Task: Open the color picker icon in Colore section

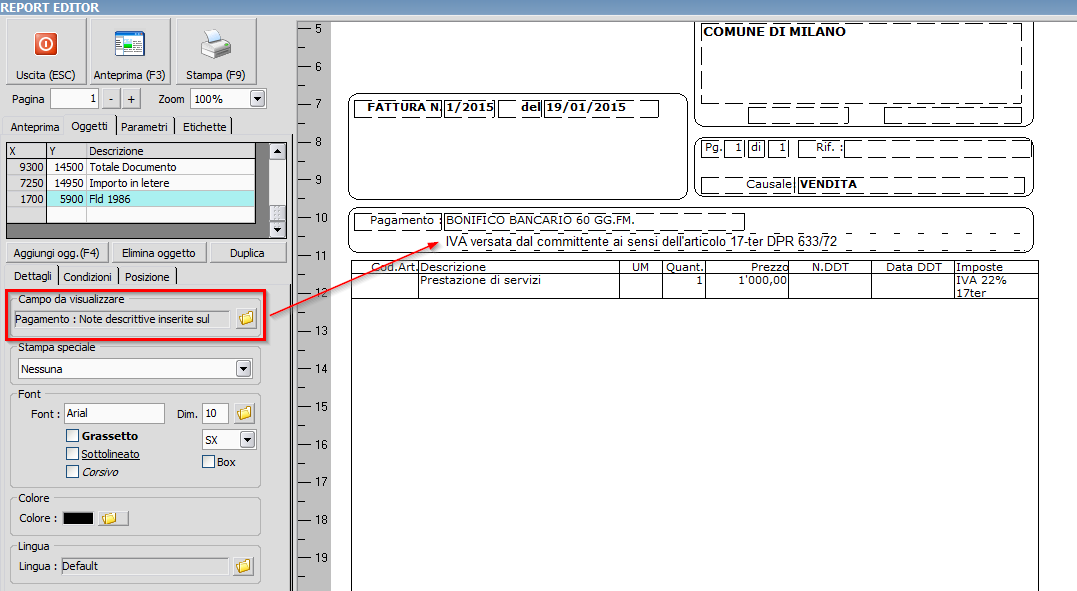Action: click(x=112, y=517)
